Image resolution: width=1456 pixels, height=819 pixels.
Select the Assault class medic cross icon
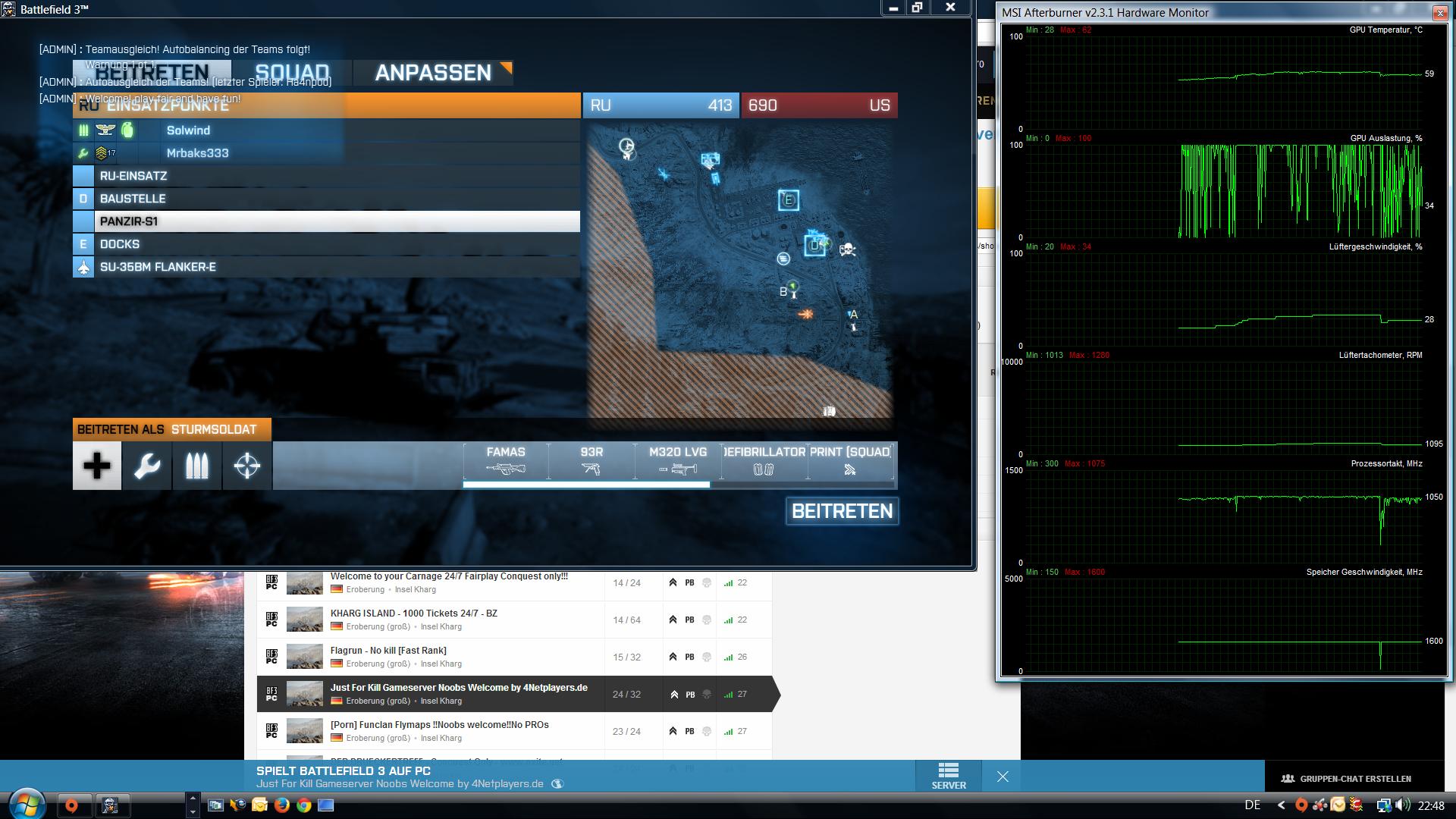(97, 466)
